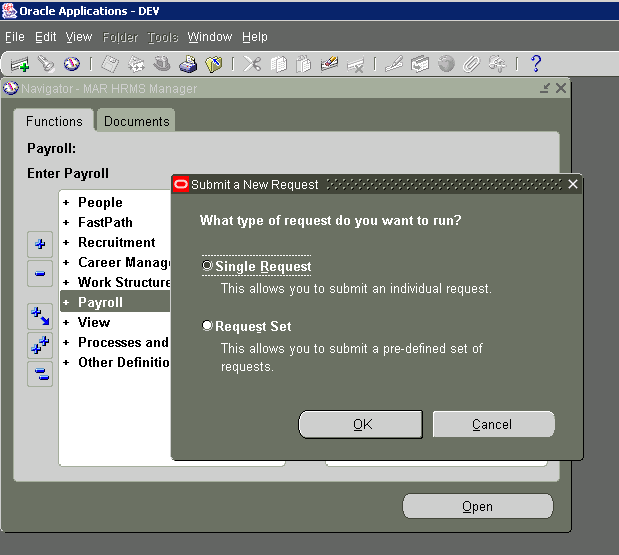The width and height of the screenshot is (619, 555).
Task: Click the Navigator title bar compass icon
Action: 11,88
